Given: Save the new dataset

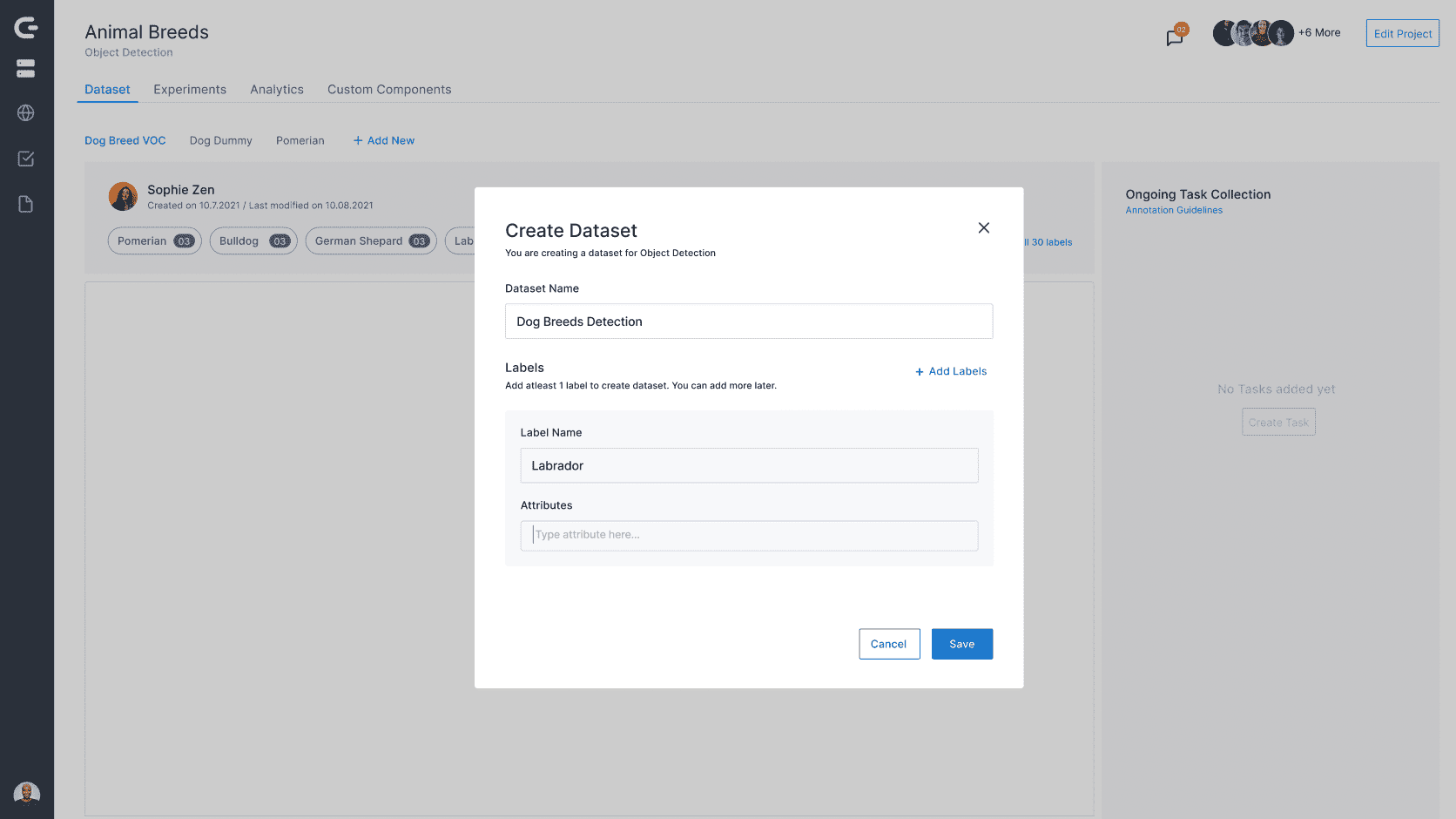Looking at the screenshot, I should click(961, 644).
